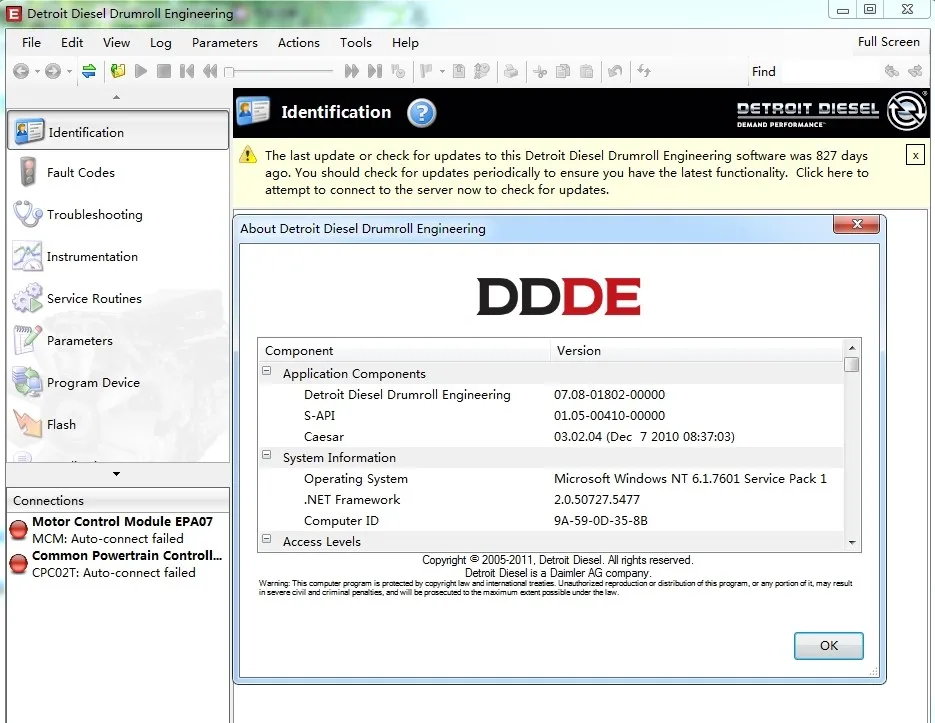Open the Parameters notepad icon
This screenshot has width=935, height=723.
coord(27,341)
